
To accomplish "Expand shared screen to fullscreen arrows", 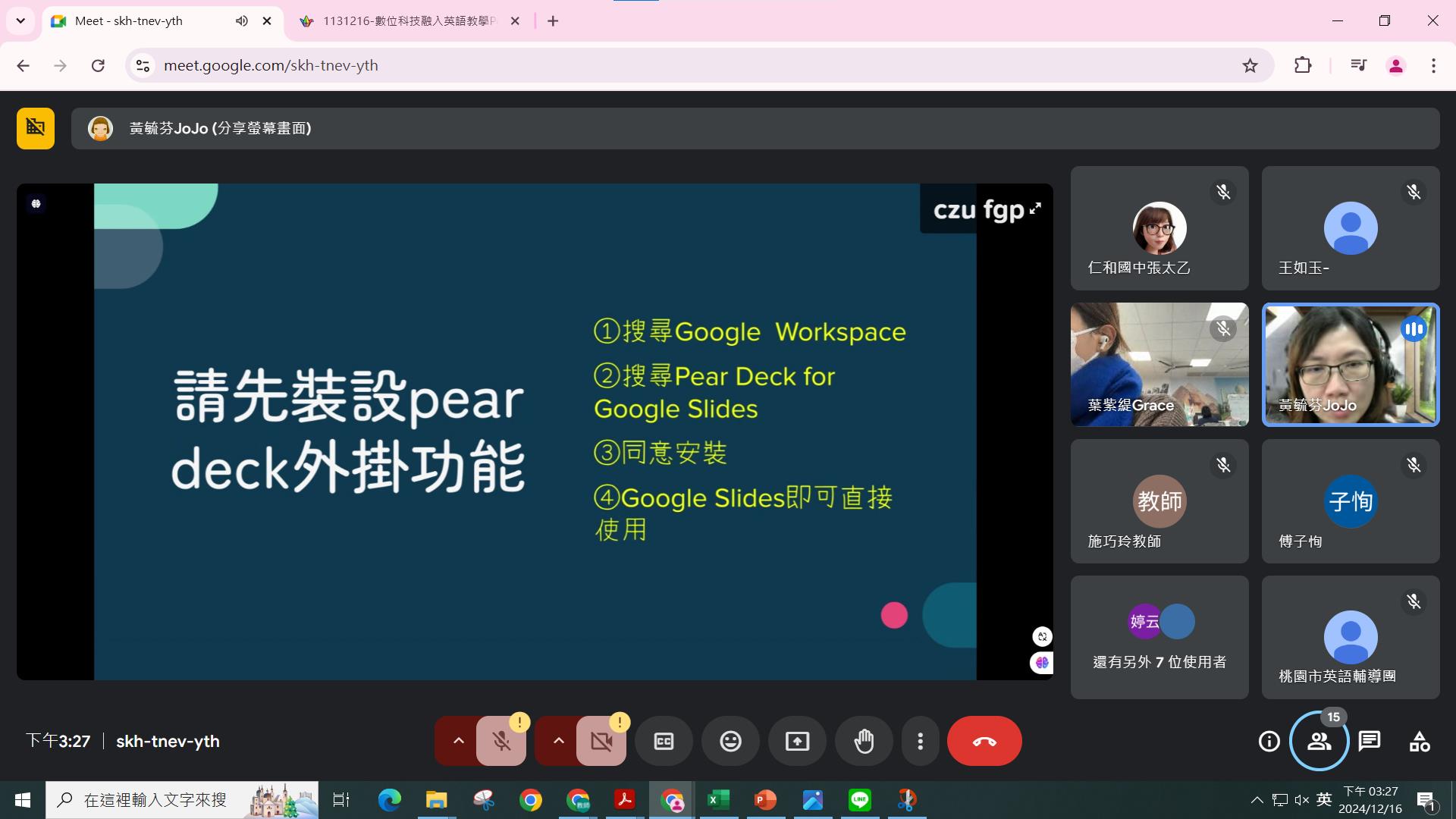I will (x=1035, y=209).
